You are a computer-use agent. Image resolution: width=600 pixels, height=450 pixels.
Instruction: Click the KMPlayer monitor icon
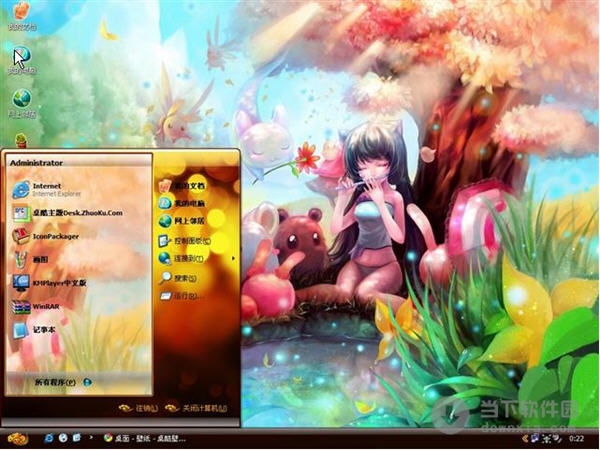tap(21, 283)
